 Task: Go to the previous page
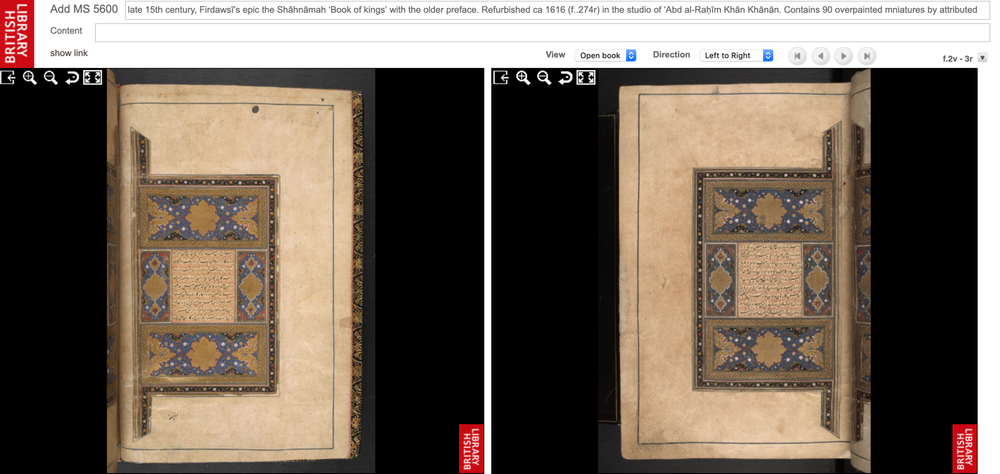coord(820,56)
